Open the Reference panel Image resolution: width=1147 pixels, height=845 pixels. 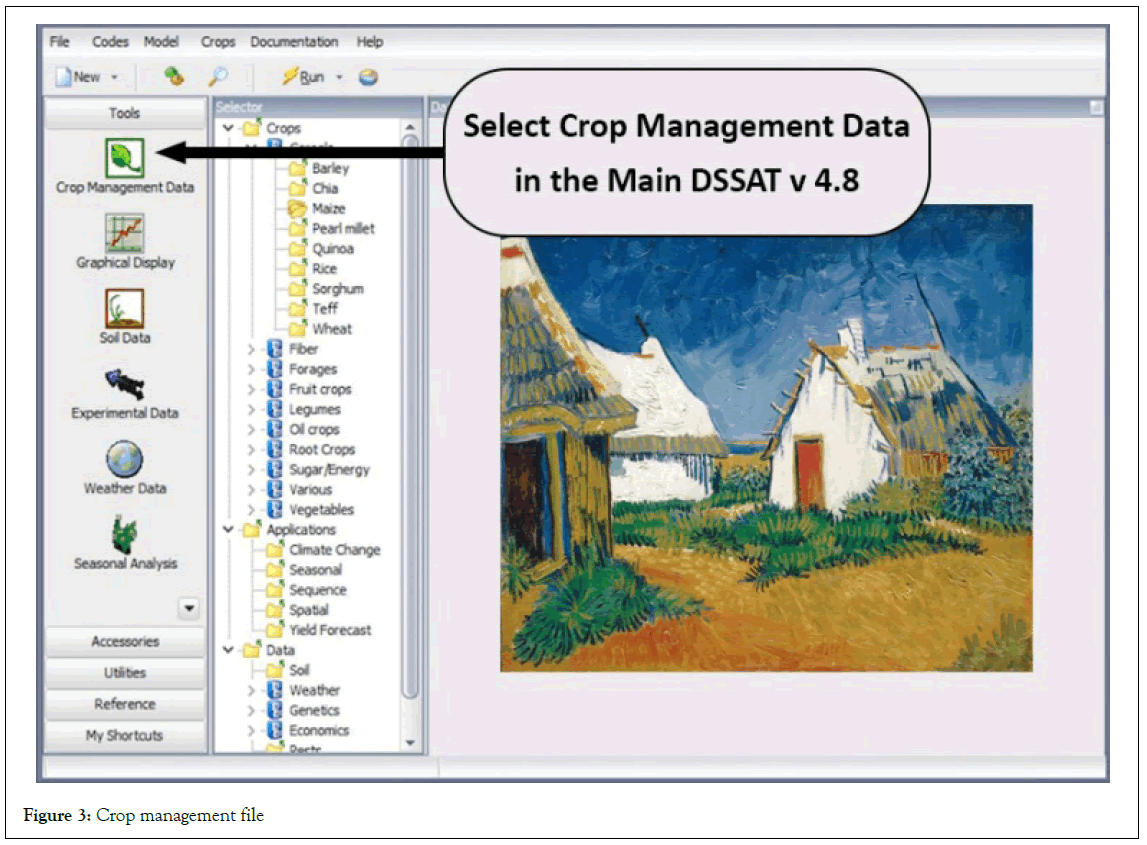(x=125, y=705)
